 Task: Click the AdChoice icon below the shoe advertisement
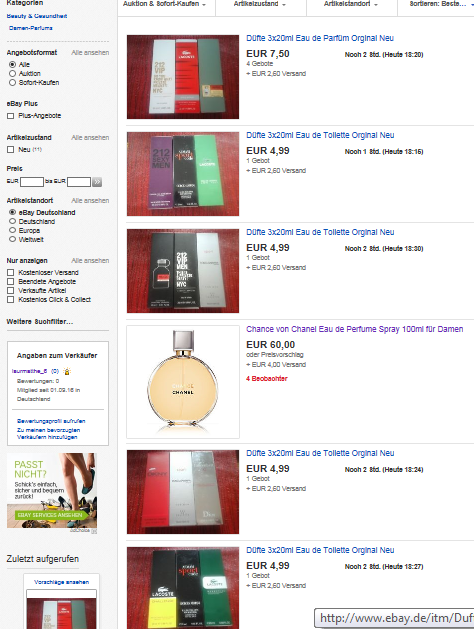pos(94,531)
